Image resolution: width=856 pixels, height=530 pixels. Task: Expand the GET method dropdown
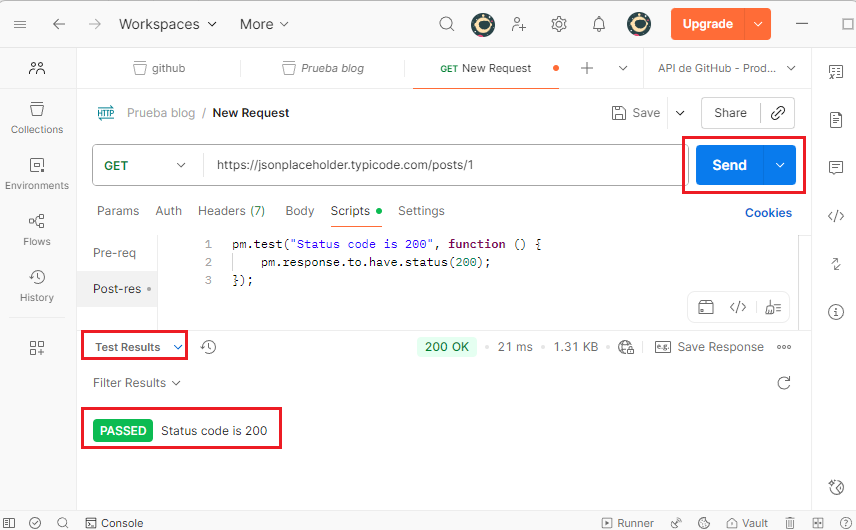[146, 165]
